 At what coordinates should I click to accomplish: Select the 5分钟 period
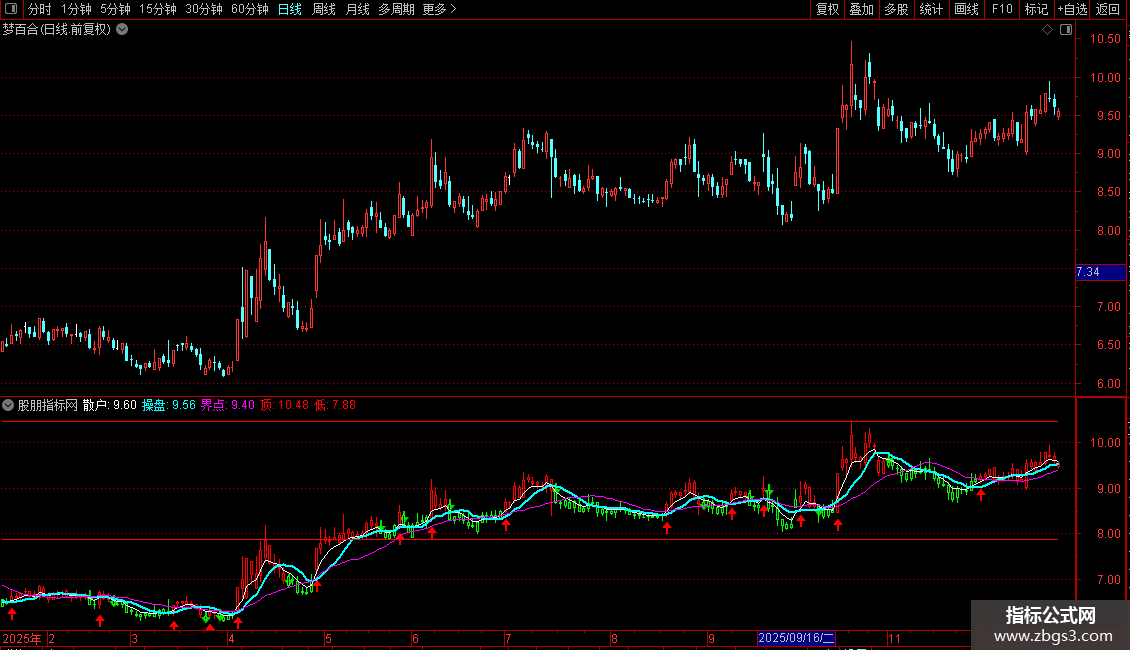(x=115, y=9)
